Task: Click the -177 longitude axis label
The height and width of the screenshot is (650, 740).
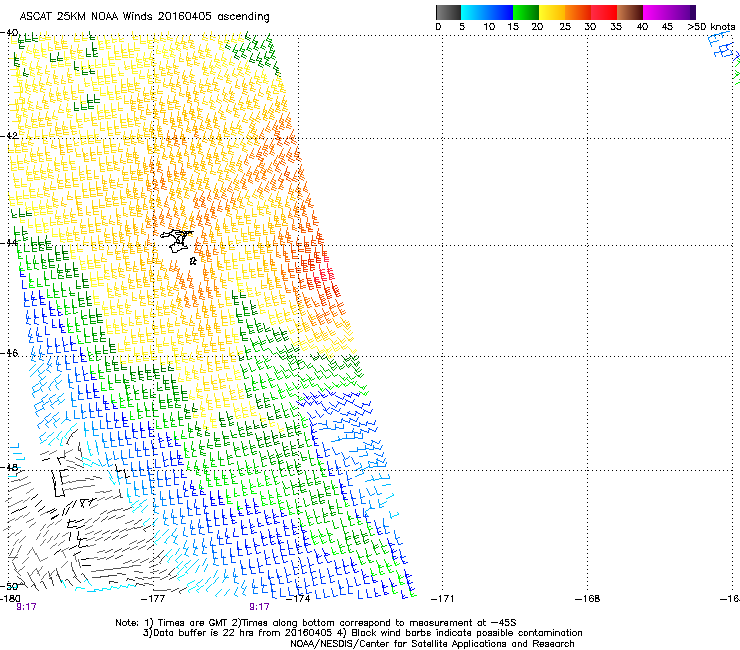Action: [153, 599]
